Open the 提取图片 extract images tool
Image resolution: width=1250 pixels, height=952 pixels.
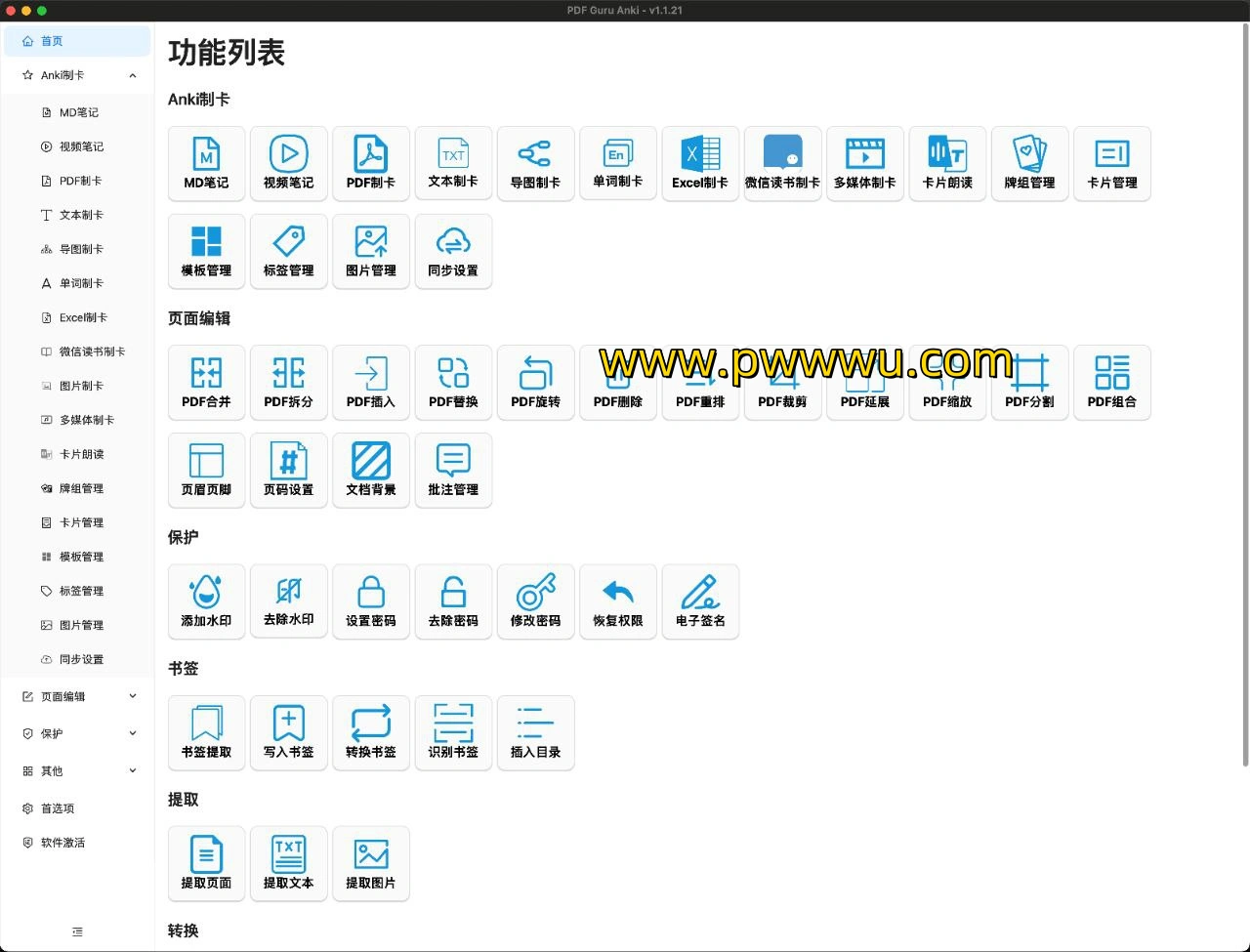point(371,863)
